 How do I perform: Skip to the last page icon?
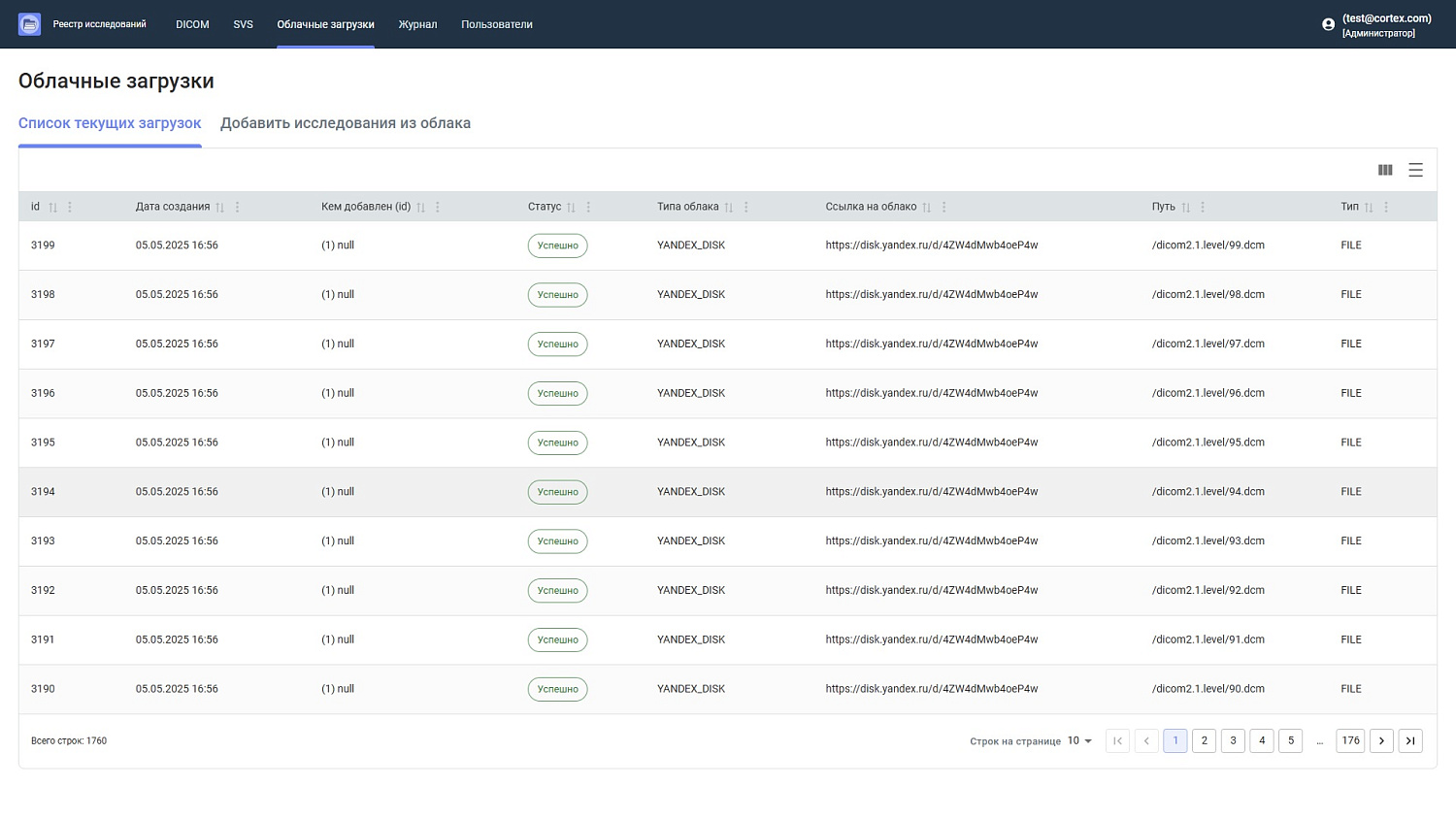click(x=1410, y=740)
